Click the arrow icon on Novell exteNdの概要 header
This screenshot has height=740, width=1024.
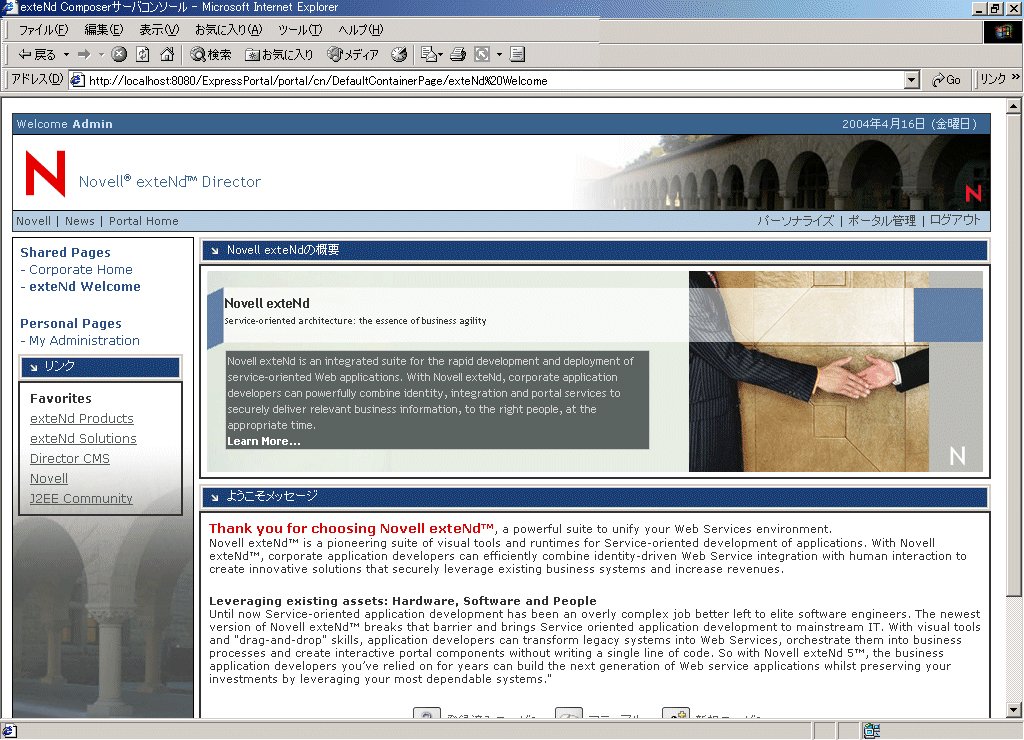point(214,251)
